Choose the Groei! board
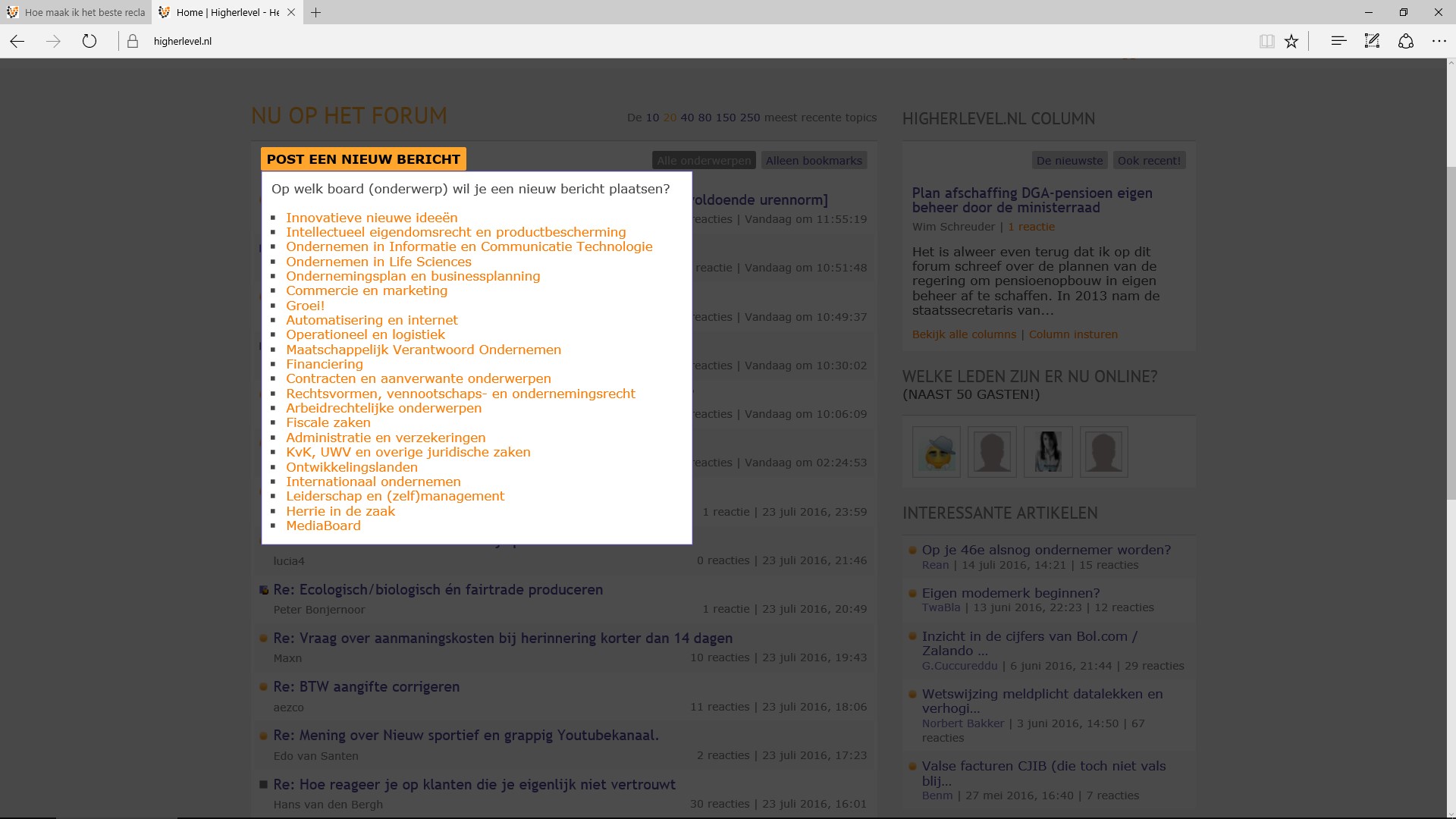1456x819 pixels. (x=305, y=306)
